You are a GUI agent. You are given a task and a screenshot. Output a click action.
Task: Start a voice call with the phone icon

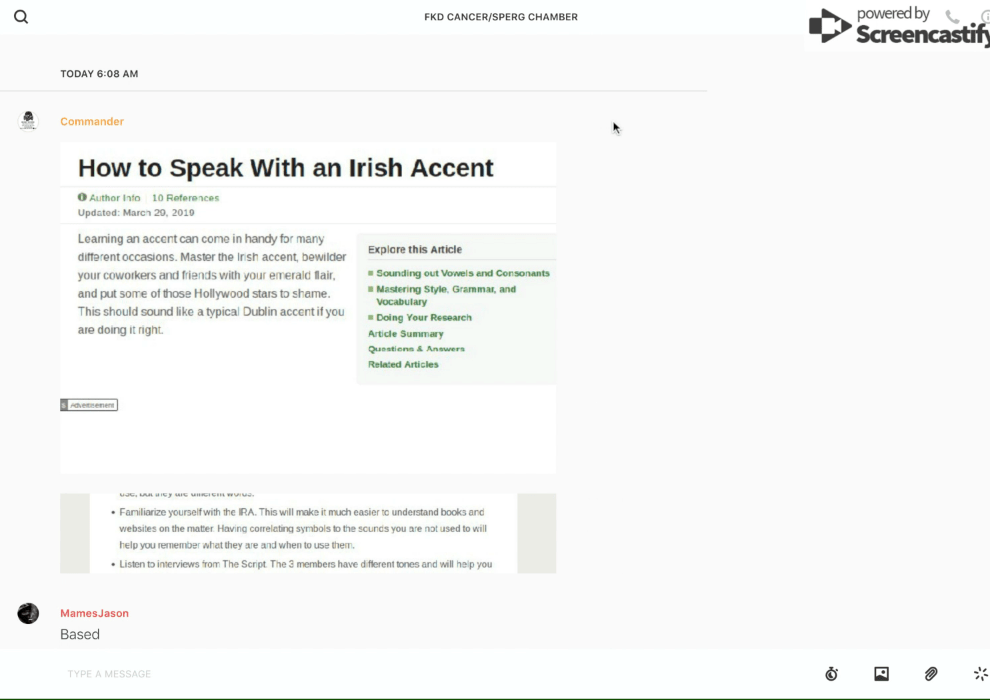coord(952,17)
